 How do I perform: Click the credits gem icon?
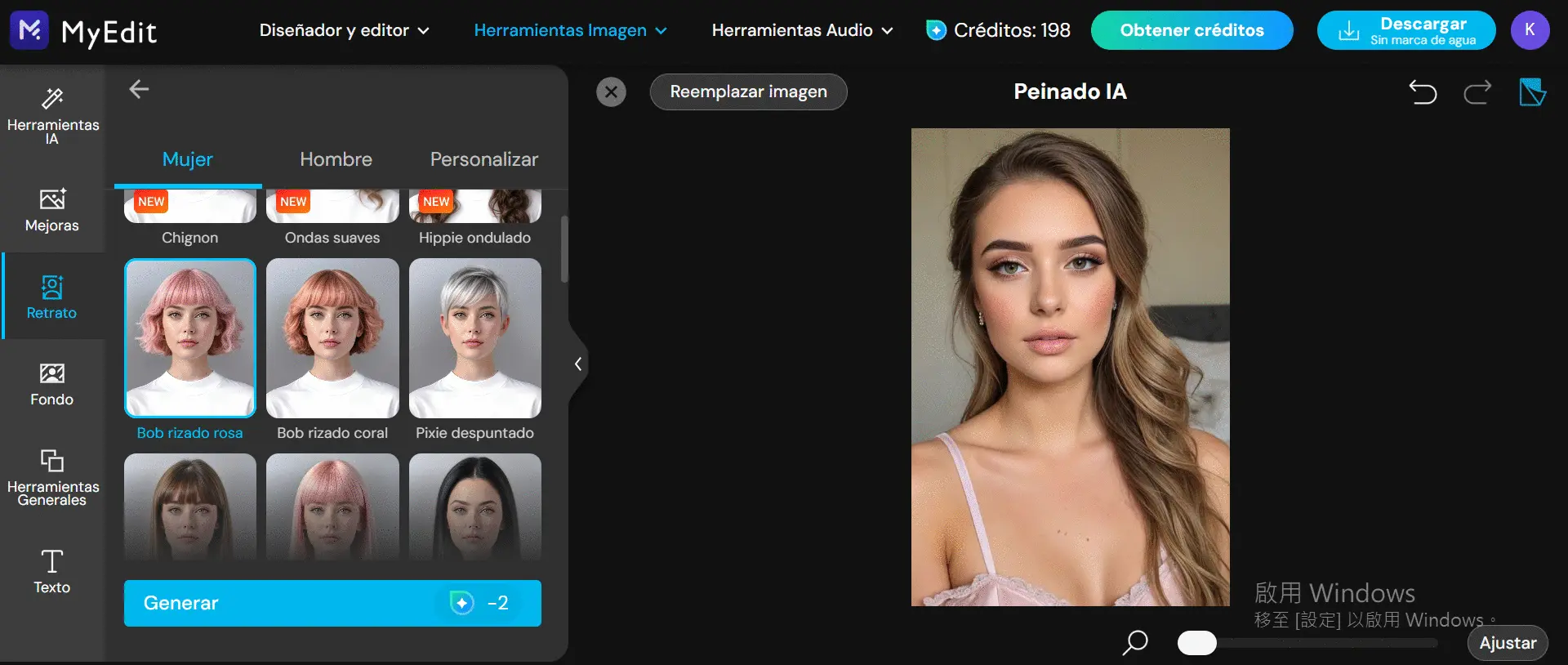936,30
